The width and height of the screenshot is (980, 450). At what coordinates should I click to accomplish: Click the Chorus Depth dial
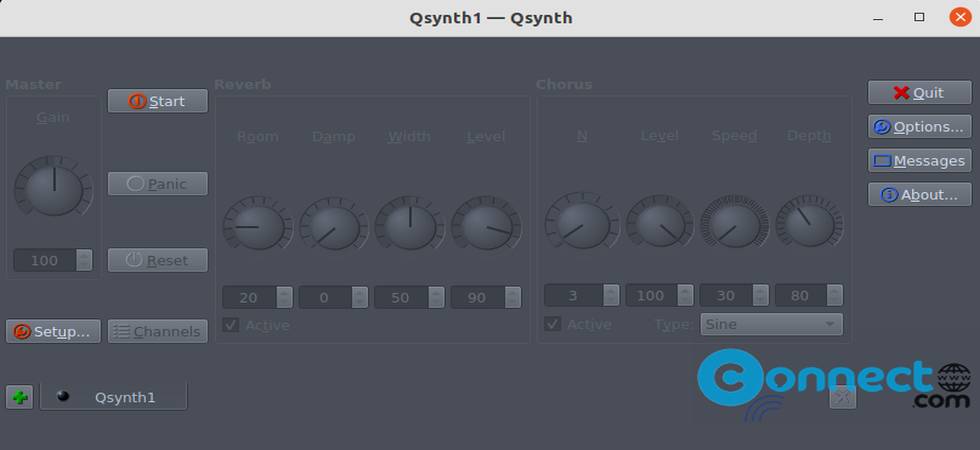click(809, 221)
